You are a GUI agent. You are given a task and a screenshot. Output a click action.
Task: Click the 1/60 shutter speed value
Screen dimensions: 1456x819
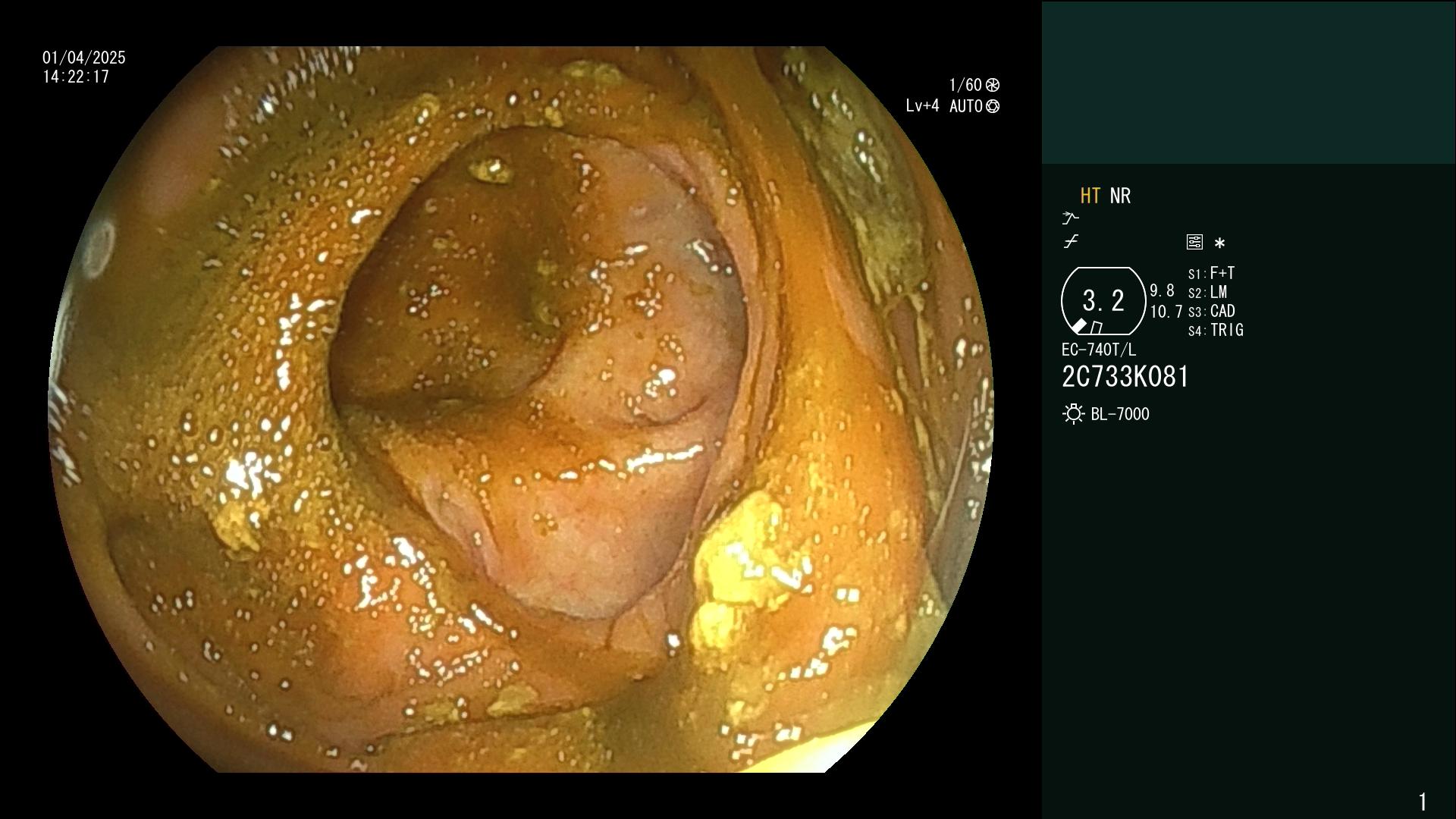coord(965,85)
